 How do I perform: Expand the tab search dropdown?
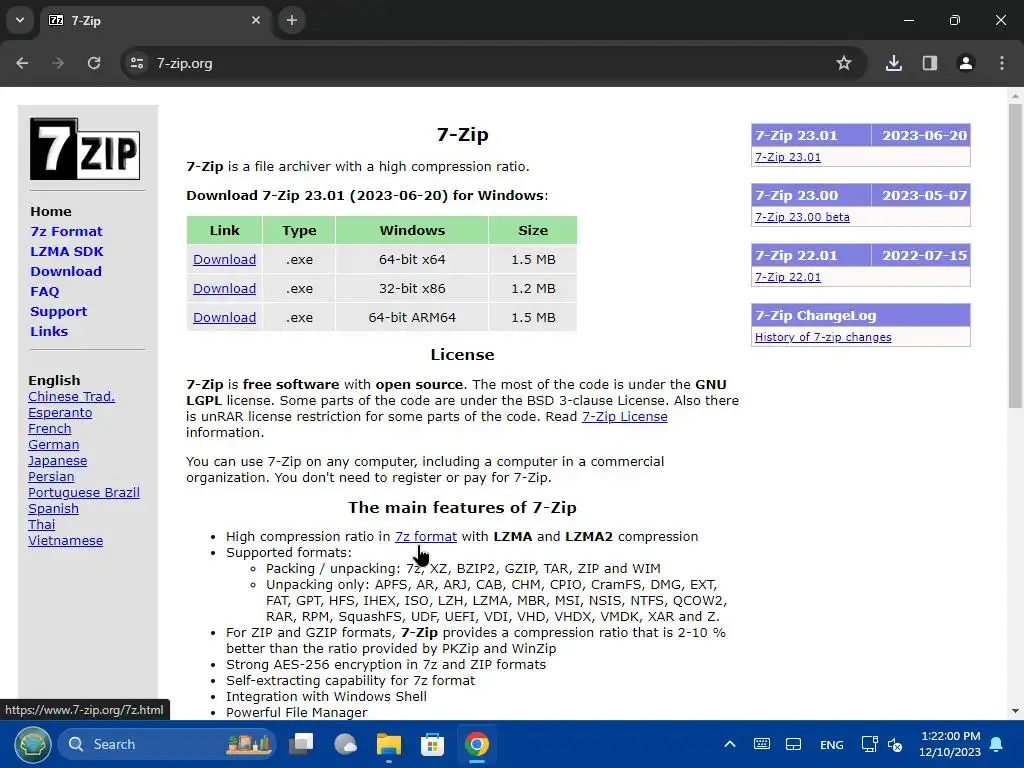(x=20, y=20)
